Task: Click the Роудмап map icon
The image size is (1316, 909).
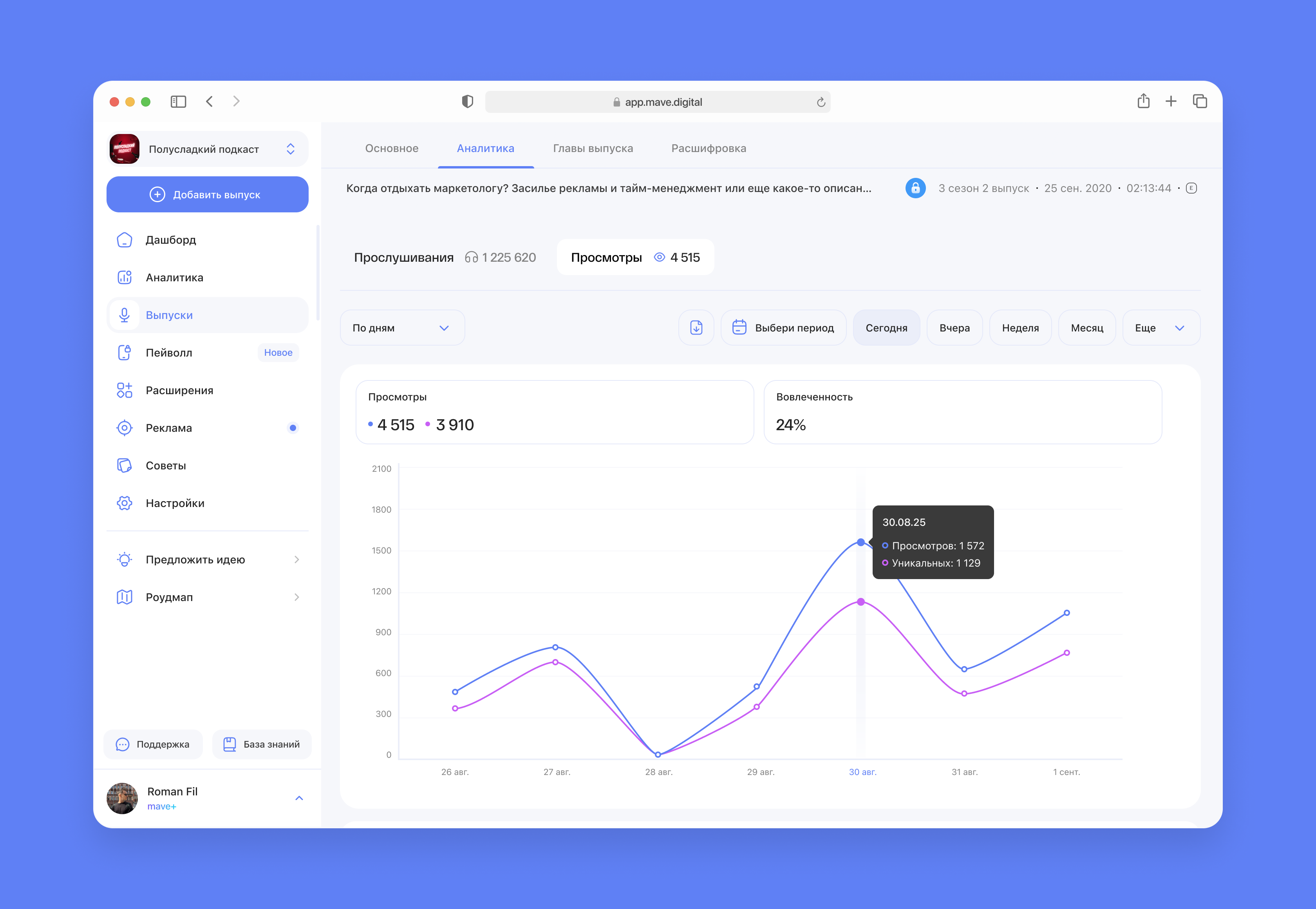Action: tap(124, 597)
